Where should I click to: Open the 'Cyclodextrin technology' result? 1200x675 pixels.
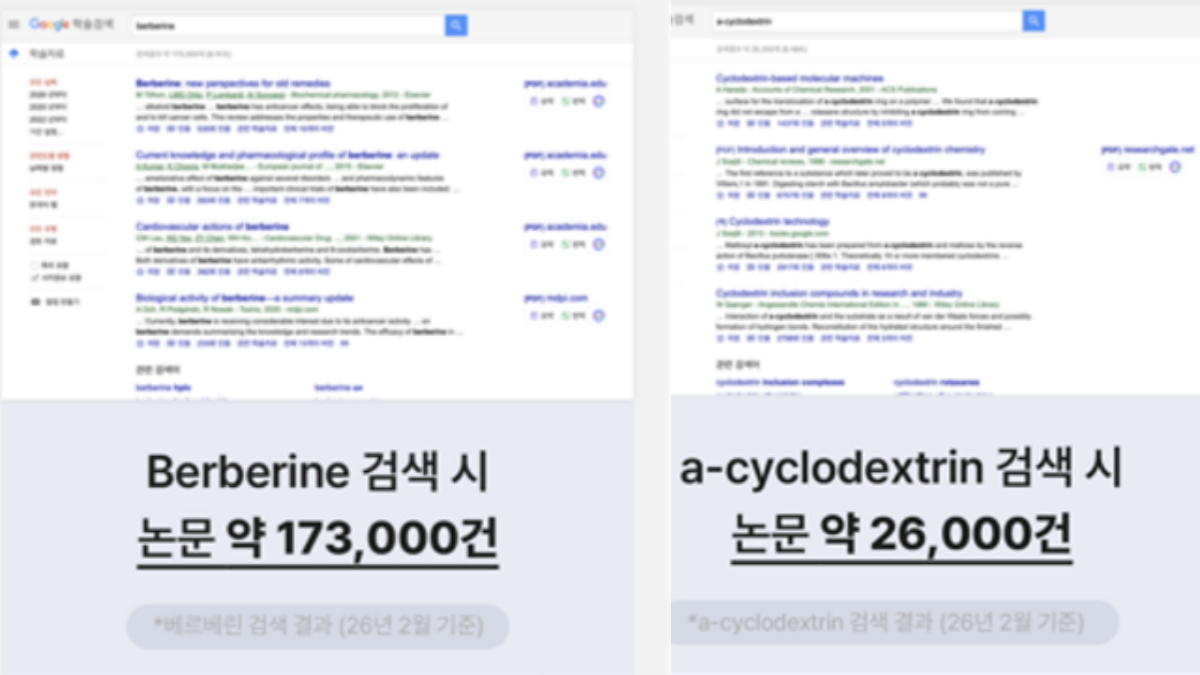[x=772, y=221]
